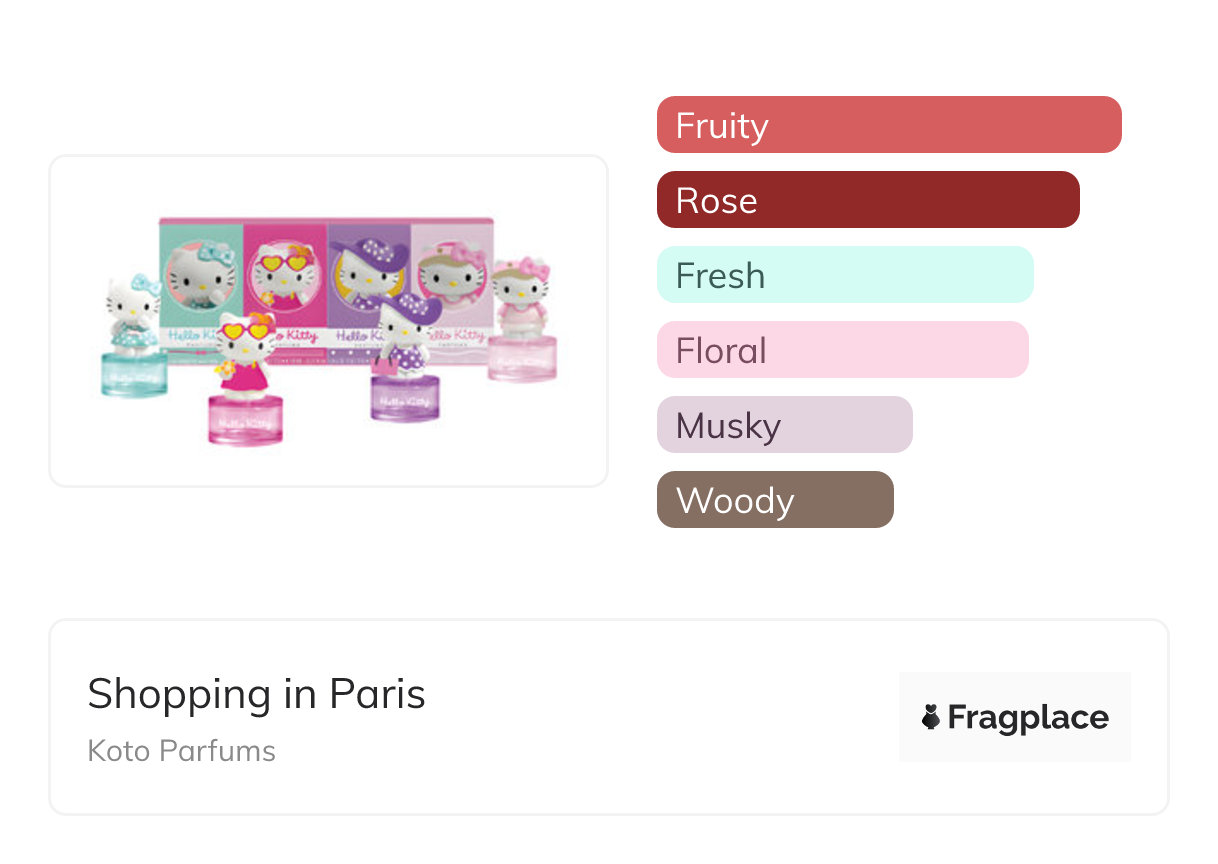Select the purple-hat Hello Kitty perfume bottle

(407, 360)
